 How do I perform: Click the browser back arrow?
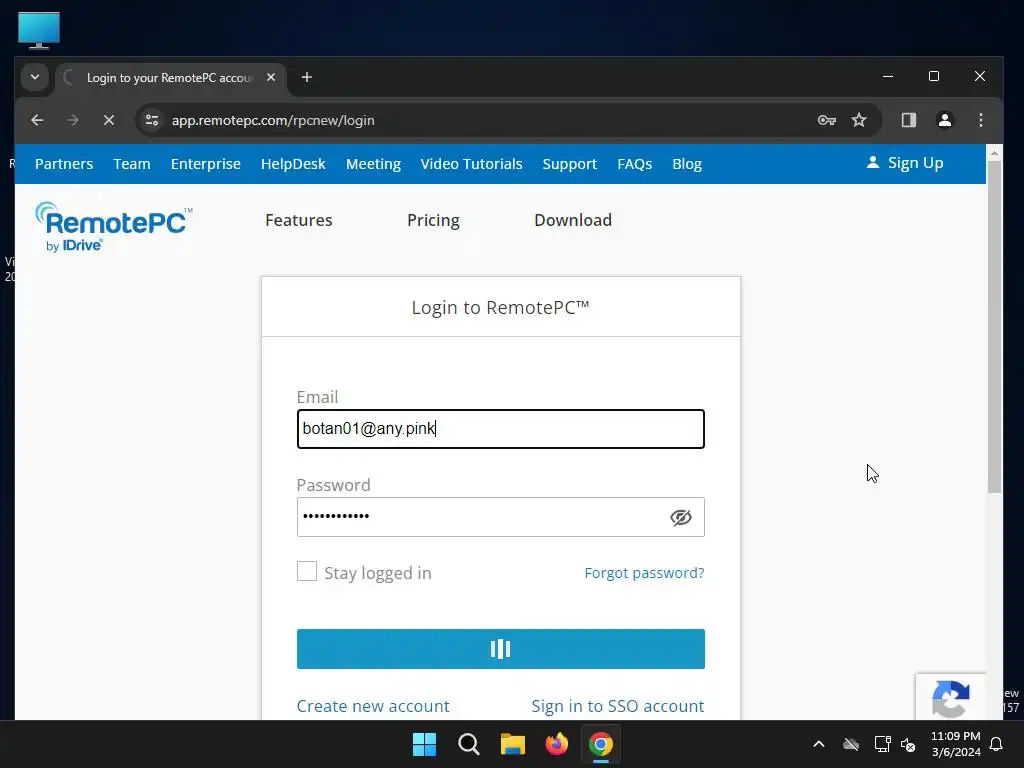[37, 120]
